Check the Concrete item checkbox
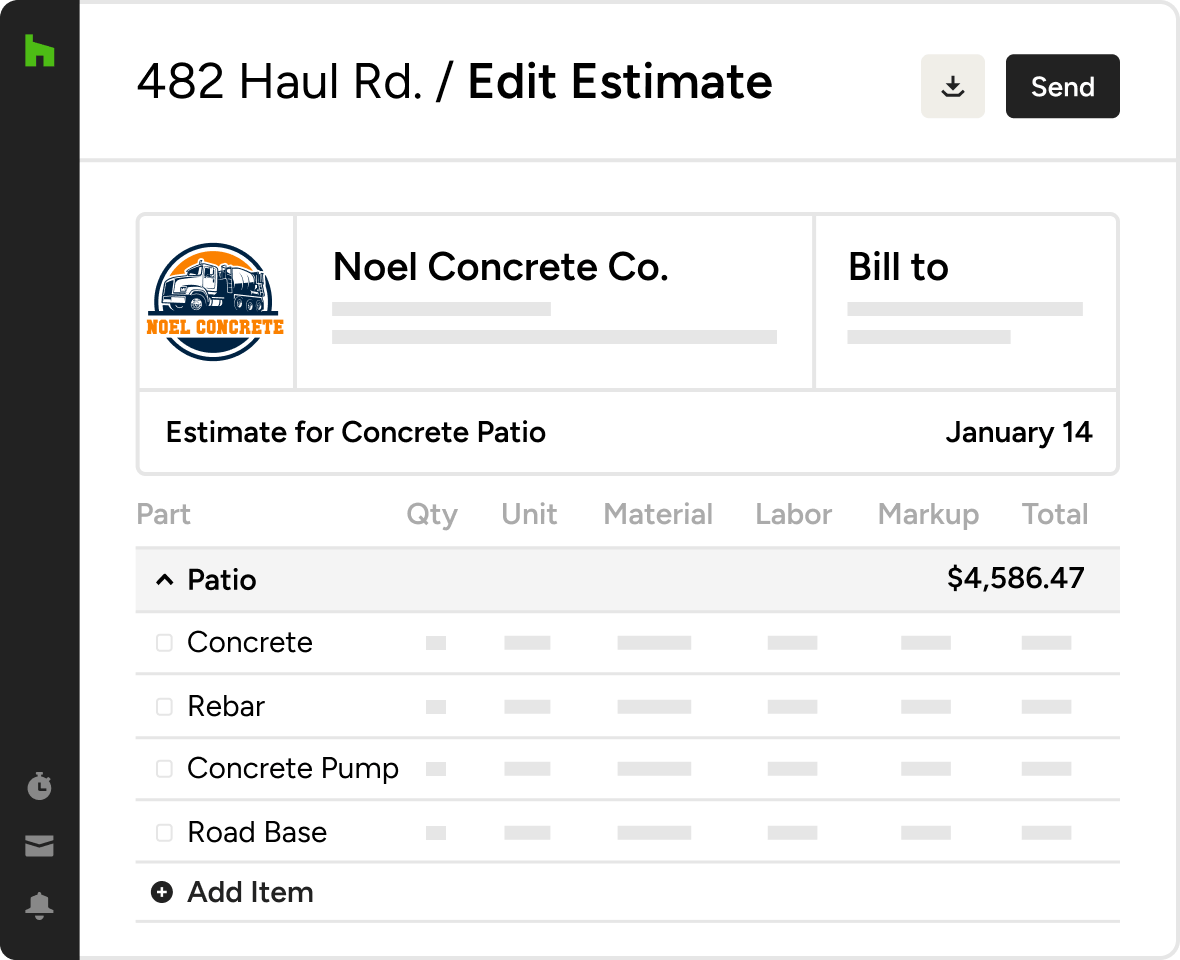This screenshot has width=1180, height=960. pyautogui.click(x=164, y=643)
